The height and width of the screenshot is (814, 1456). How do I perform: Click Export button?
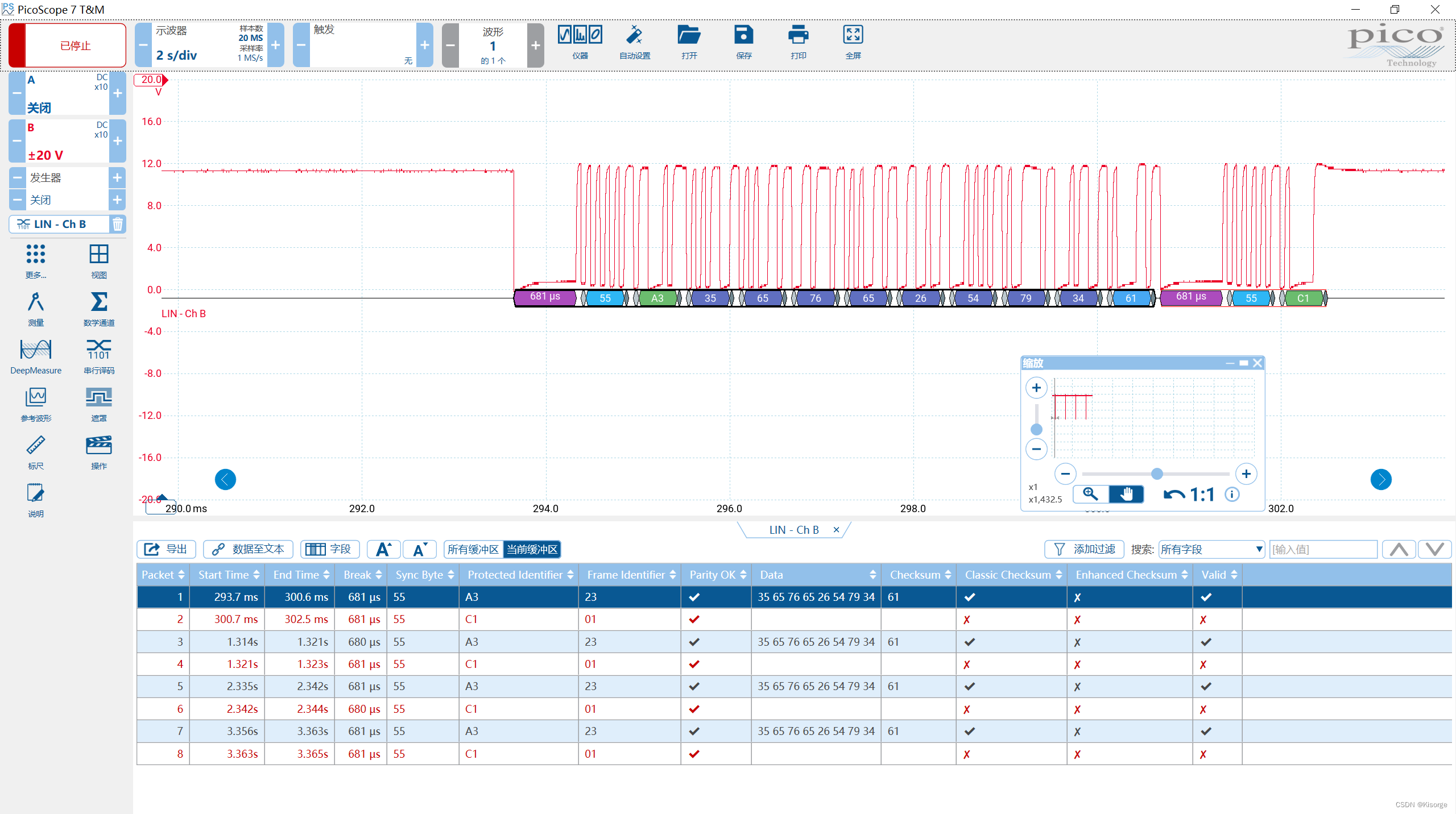166,549
